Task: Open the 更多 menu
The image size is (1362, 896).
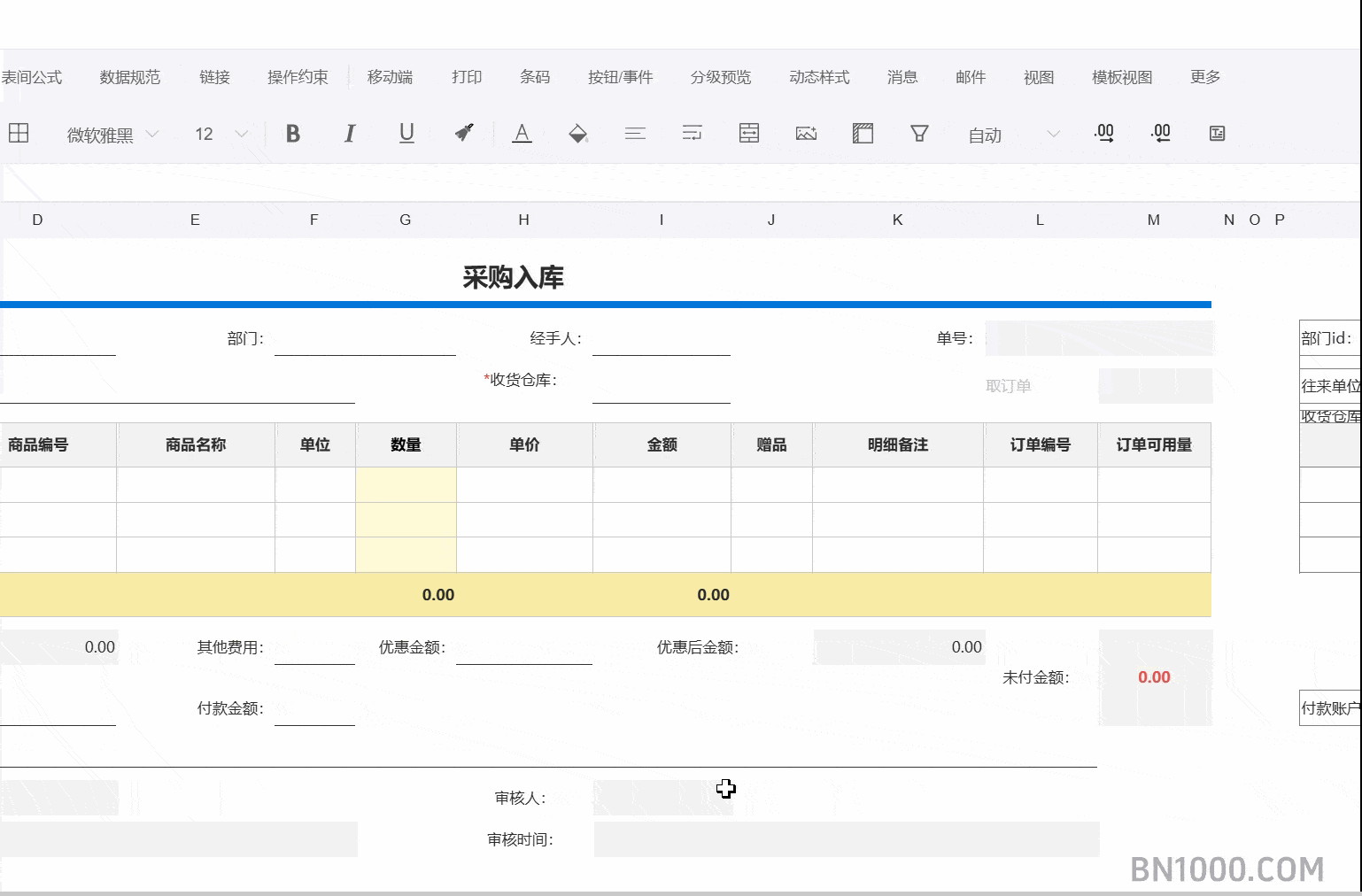Action: click(1205, 77)
